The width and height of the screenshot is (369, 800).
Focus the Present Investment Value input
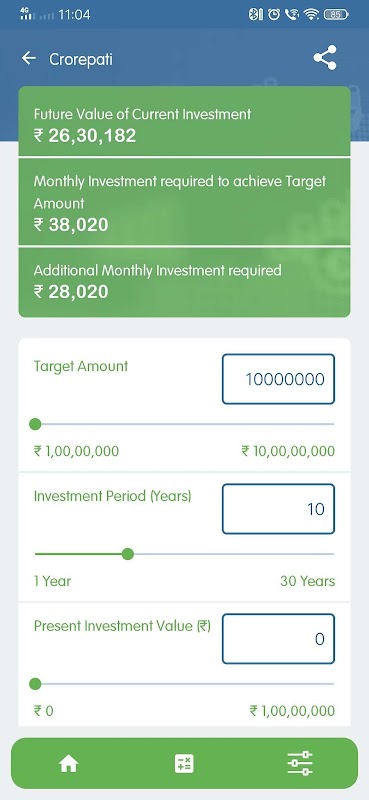coord(278,639)
